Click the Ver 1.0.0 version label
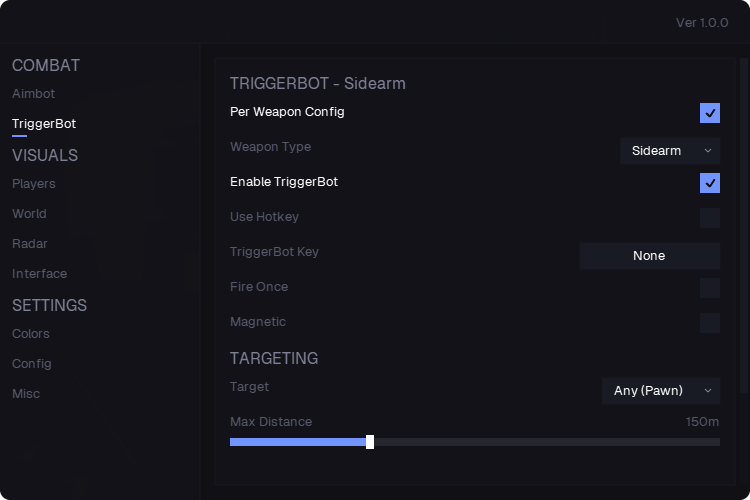This screenshot has width=750, height=500. [702, 23]
